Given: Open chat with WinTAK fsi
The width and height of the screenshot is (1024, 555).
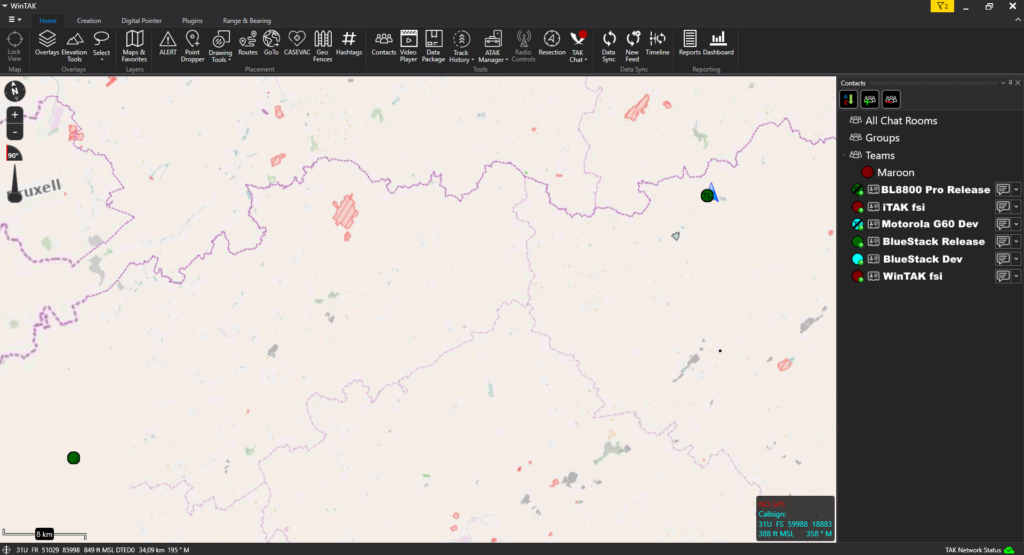Looking at the screenshot, I should coord(1002,276).
